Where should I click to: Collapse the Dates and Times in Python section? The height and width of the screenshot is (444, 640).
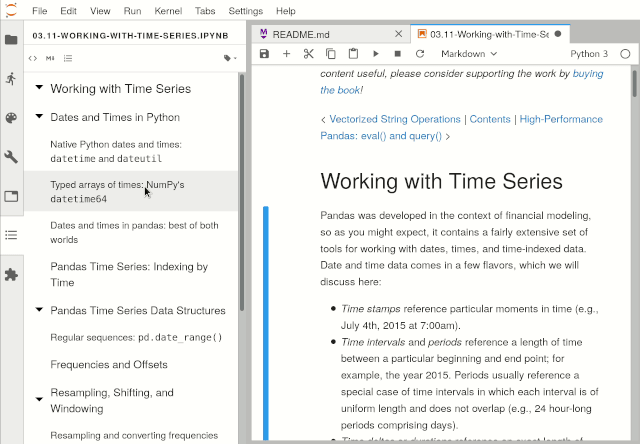coord(39,116)
